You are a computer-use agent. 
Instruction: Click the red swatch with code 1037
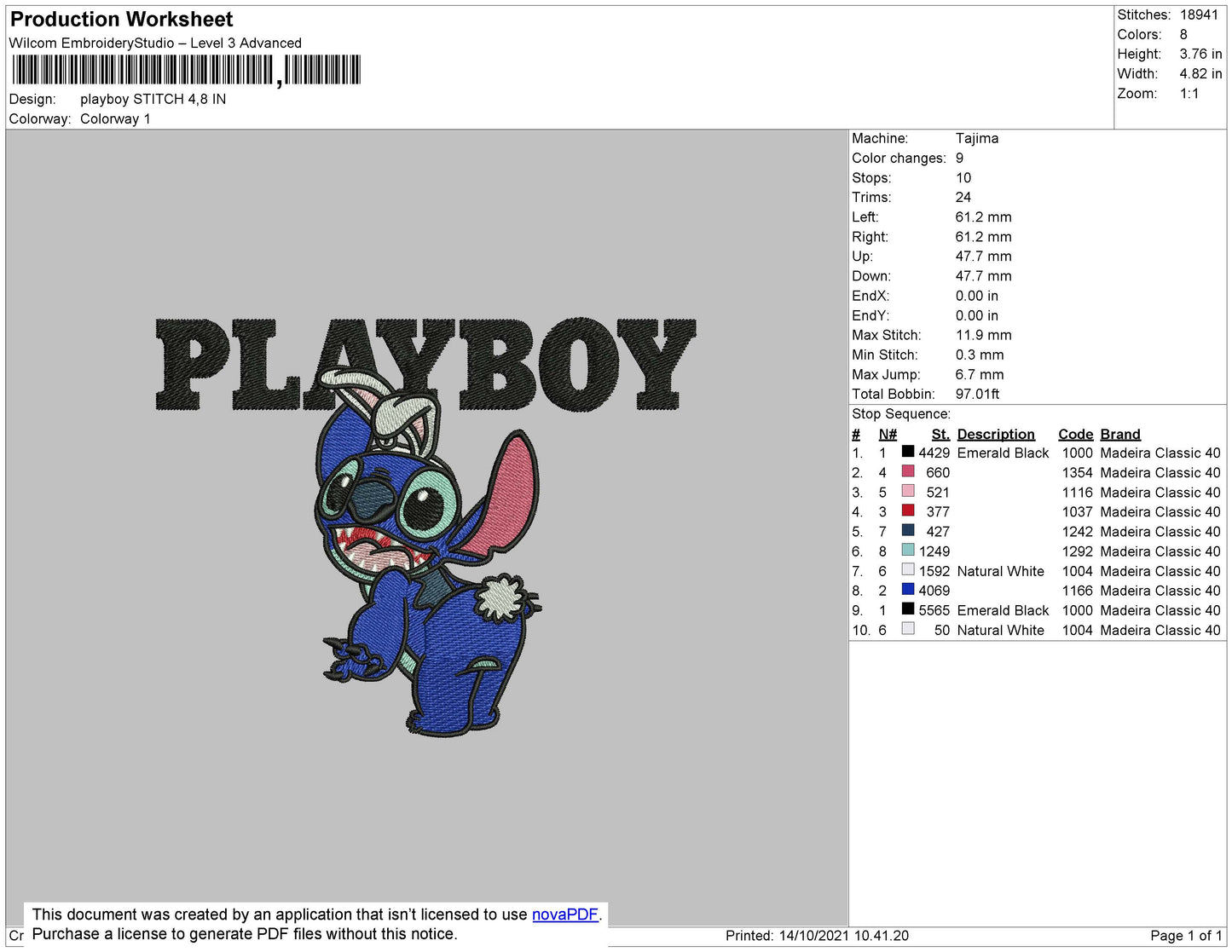click(x=908, y=511)
